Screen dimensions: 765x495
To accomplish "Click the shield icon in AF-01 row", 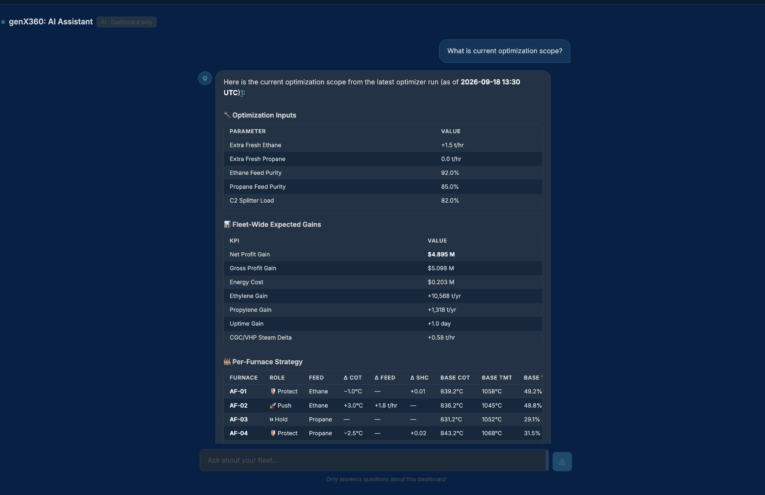I will coord(273,392).
